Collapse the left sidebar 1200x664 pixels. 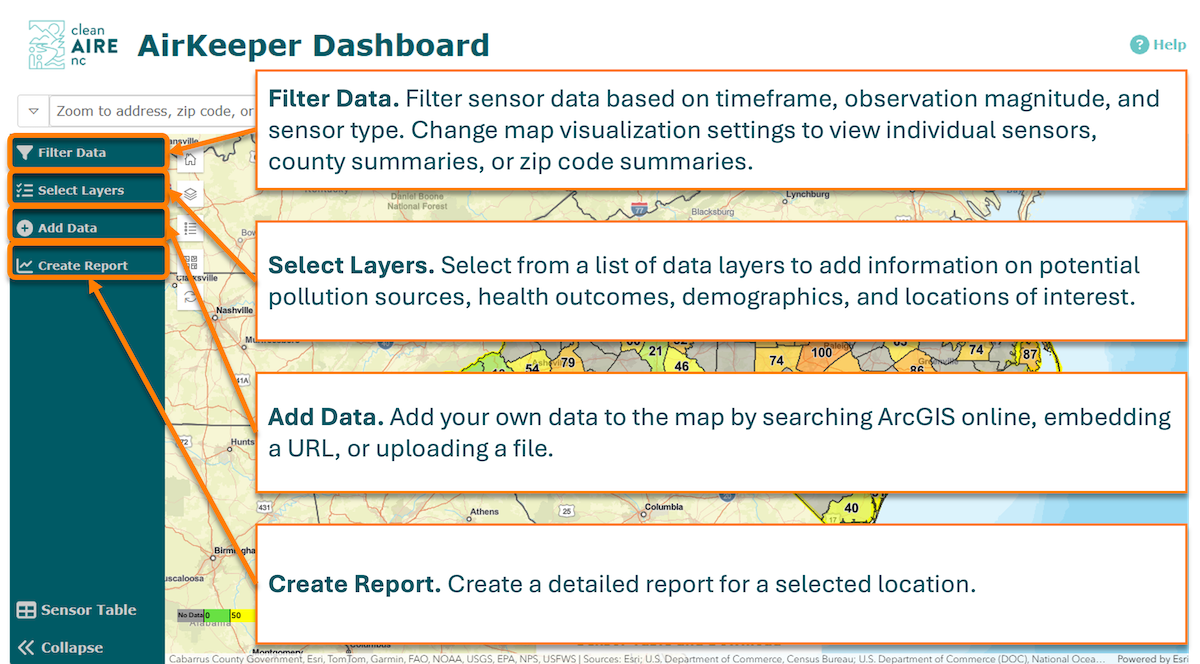[60, 647]
